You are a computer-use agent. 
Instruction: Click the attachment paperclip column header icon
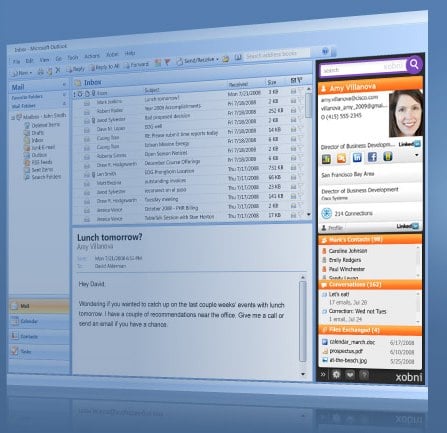pyautogui.click(x=93, y=94)
